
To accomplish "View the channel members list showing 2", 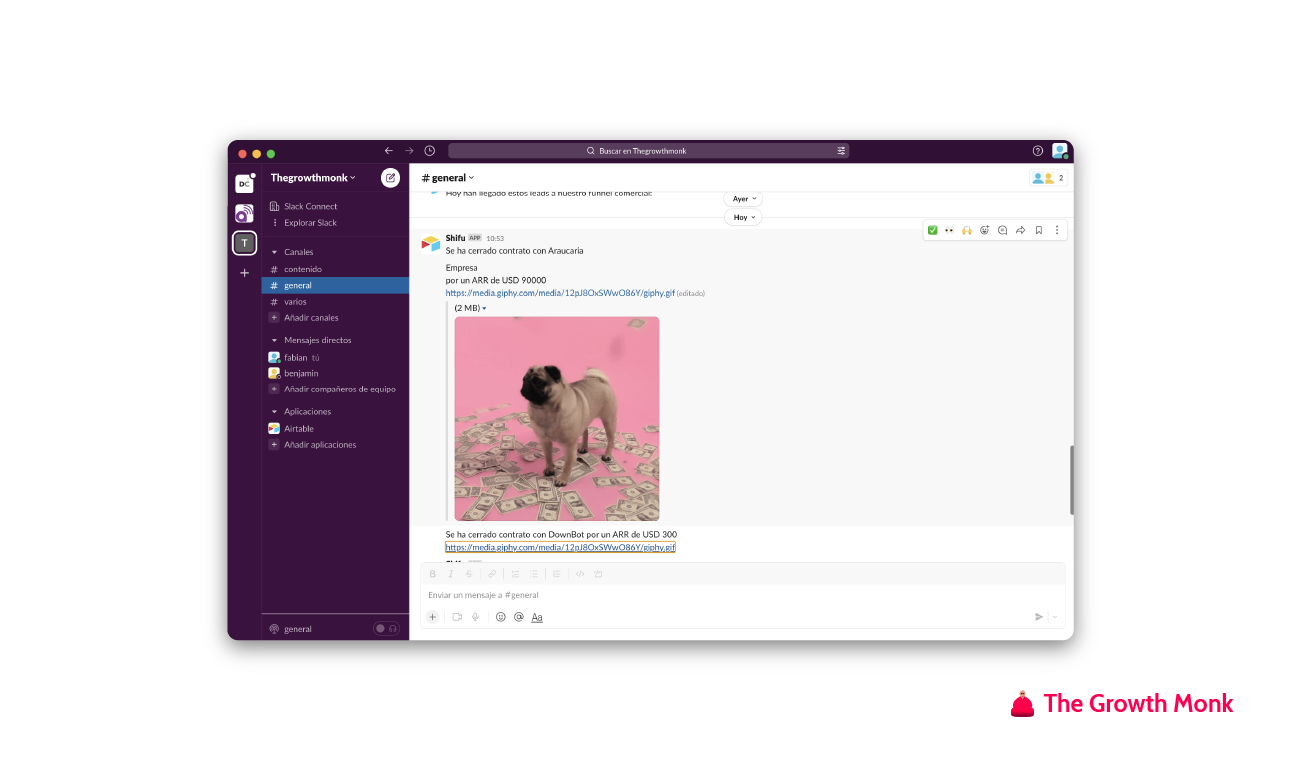I will tap(1048, 178).
